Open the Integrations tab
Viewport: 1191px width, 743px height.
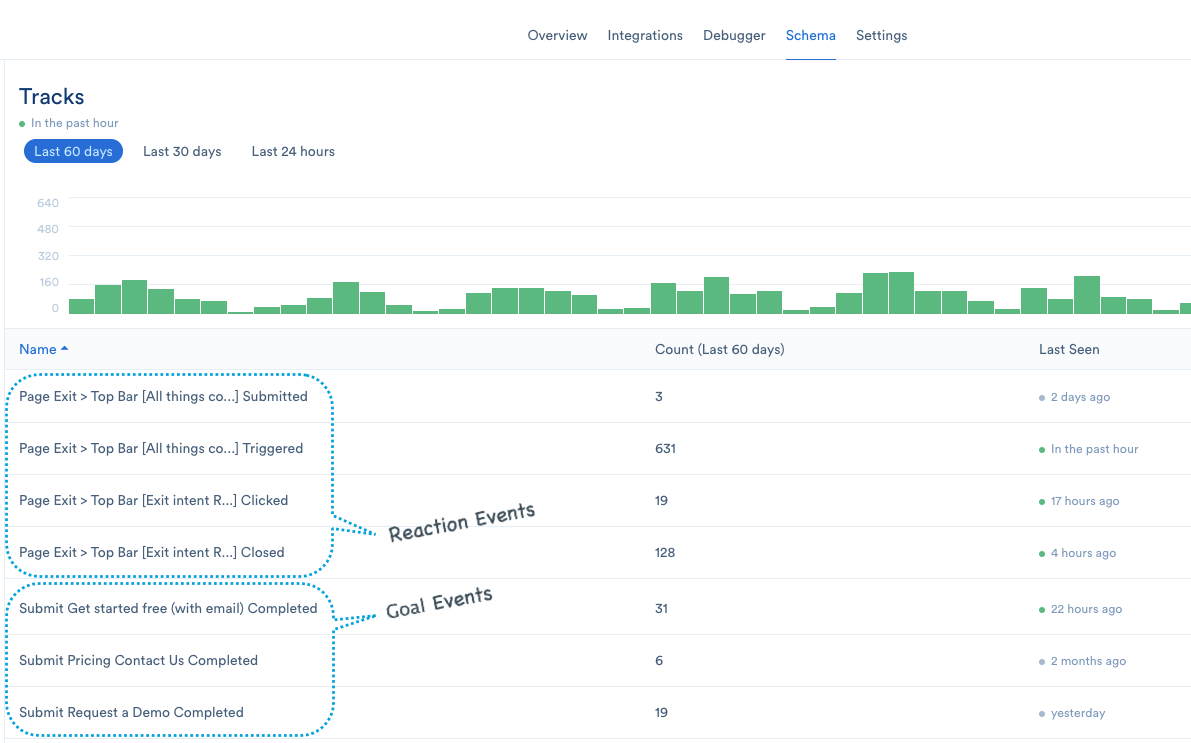point(644,35)
